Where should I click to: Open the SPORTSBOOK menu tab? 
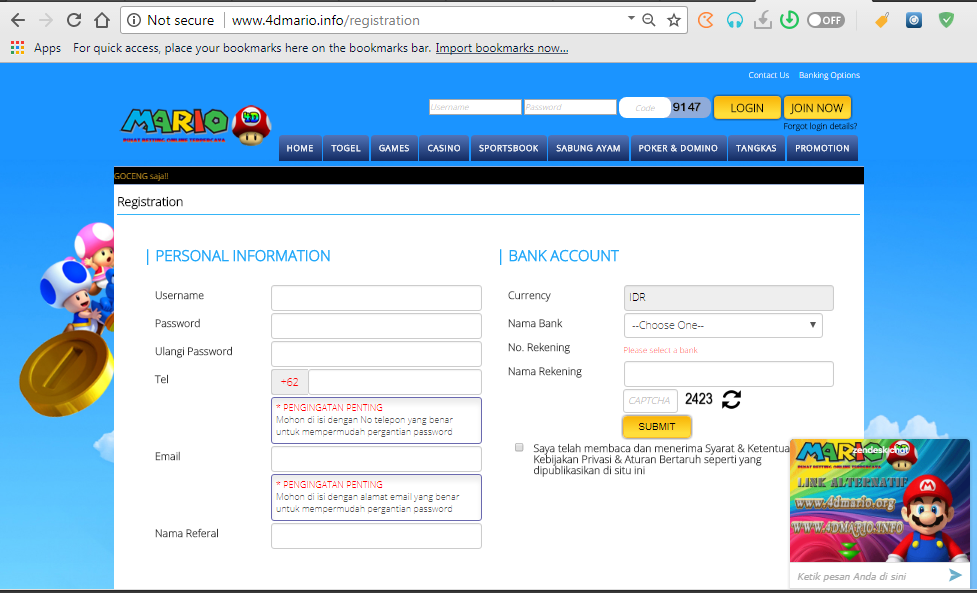(x=508, y=148)
